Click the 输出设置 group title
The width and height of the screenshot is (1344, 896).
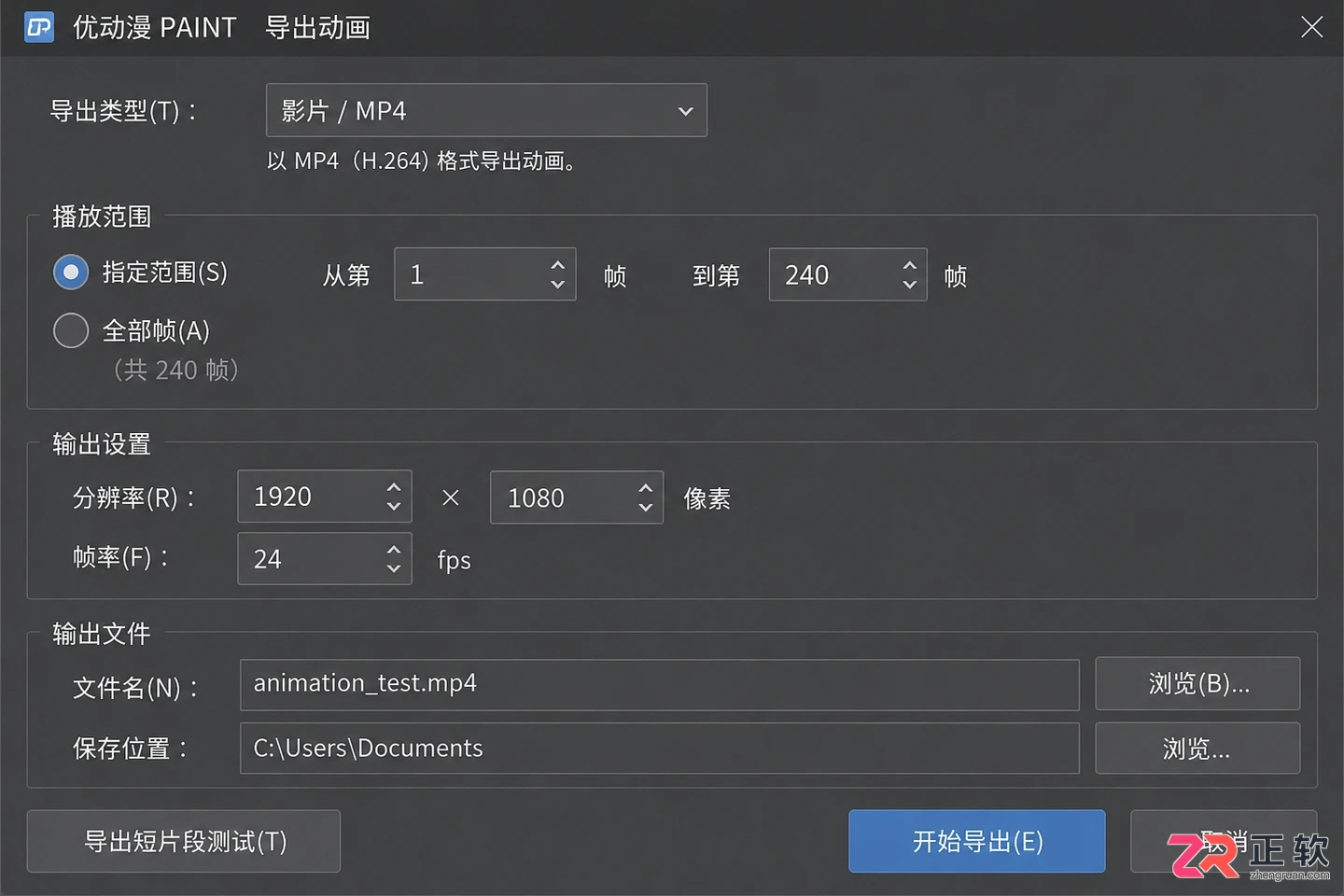pos(102,444)
